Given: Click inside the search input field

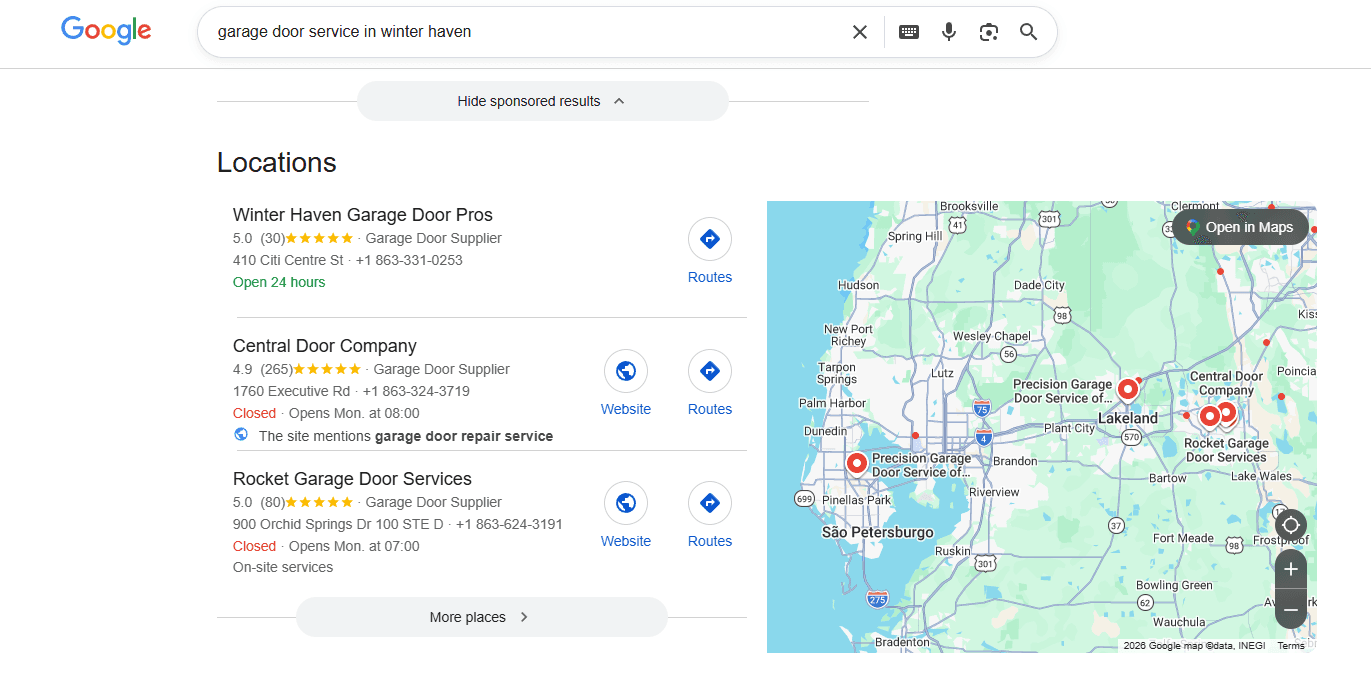Looking at the screenshot, I should (500, 31).
